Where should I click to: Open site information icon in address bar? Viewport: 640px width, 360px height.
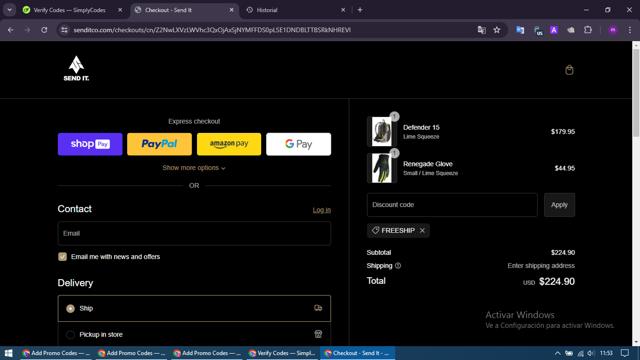[64, 30]
